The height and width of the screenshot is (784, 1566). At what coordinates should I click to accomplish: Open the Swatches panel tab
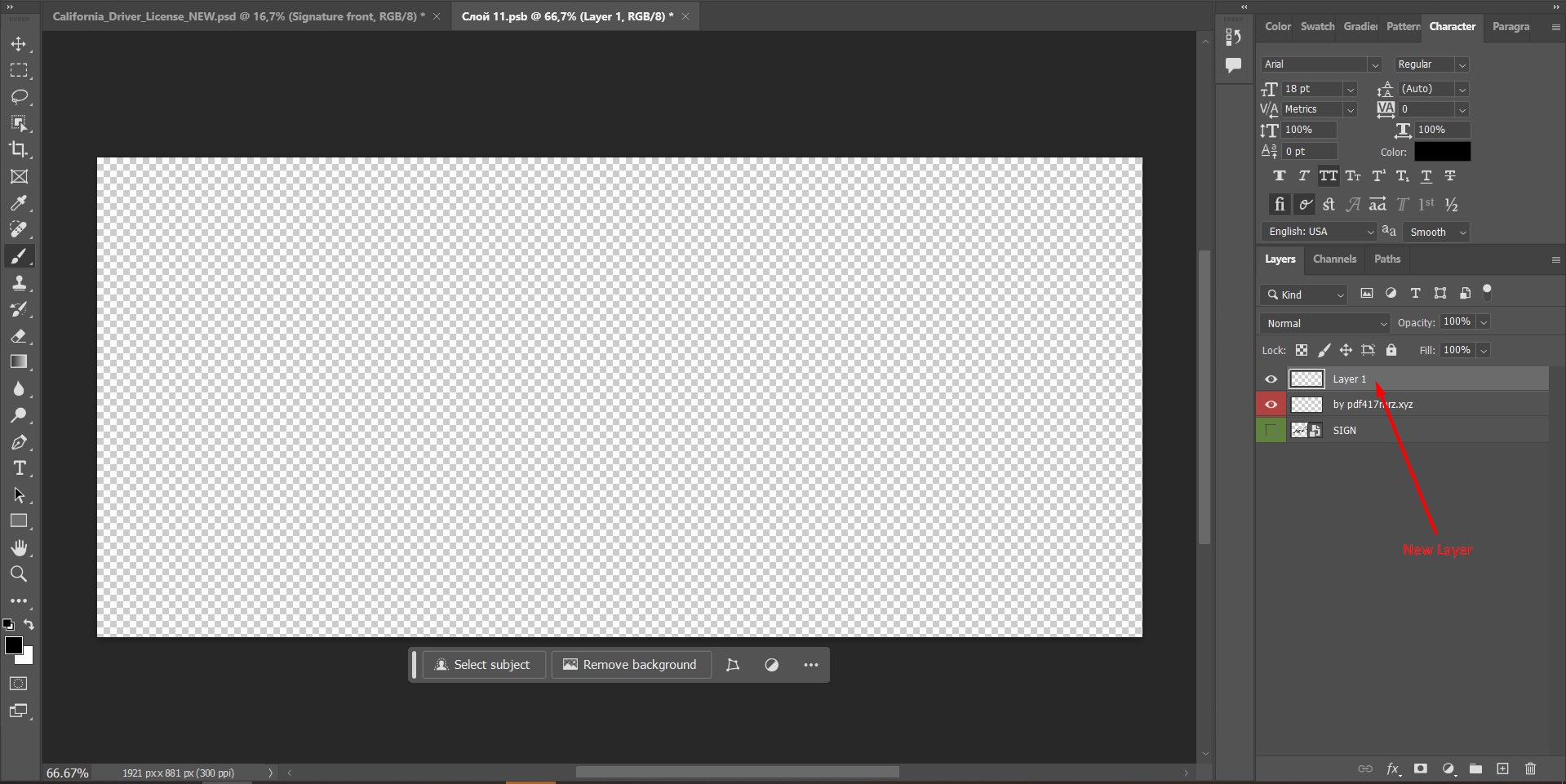pyautogui.click(x=1315, y=26)
